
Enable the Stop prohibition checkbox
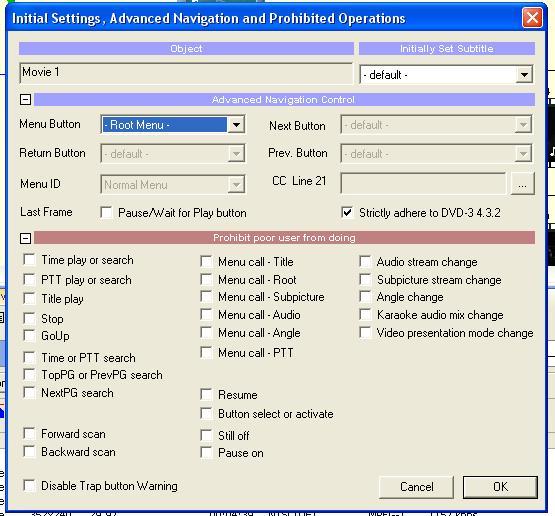click(x=29, y=318)
